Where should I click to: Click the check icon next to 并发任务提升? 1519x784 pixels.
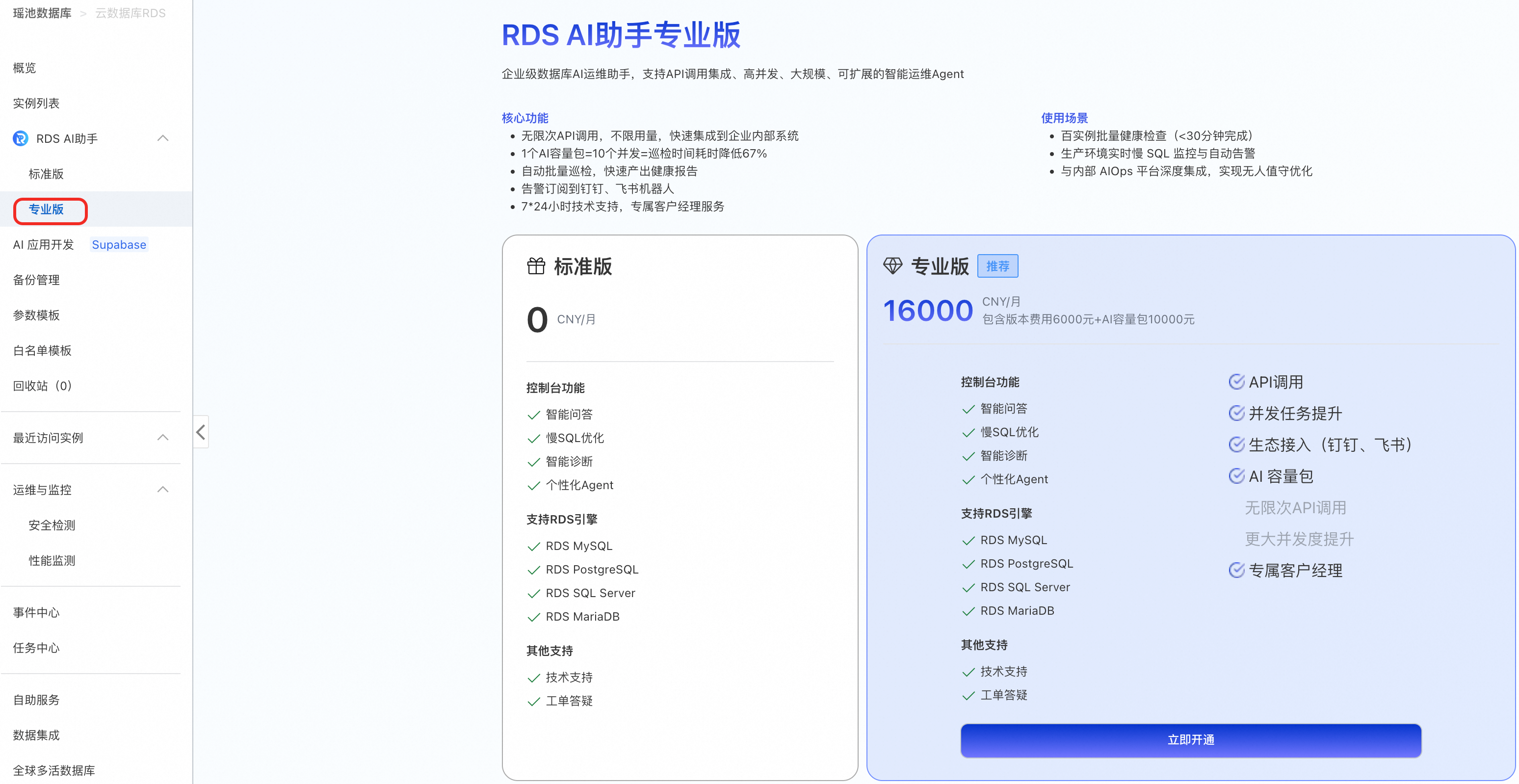pos(1236,413)
